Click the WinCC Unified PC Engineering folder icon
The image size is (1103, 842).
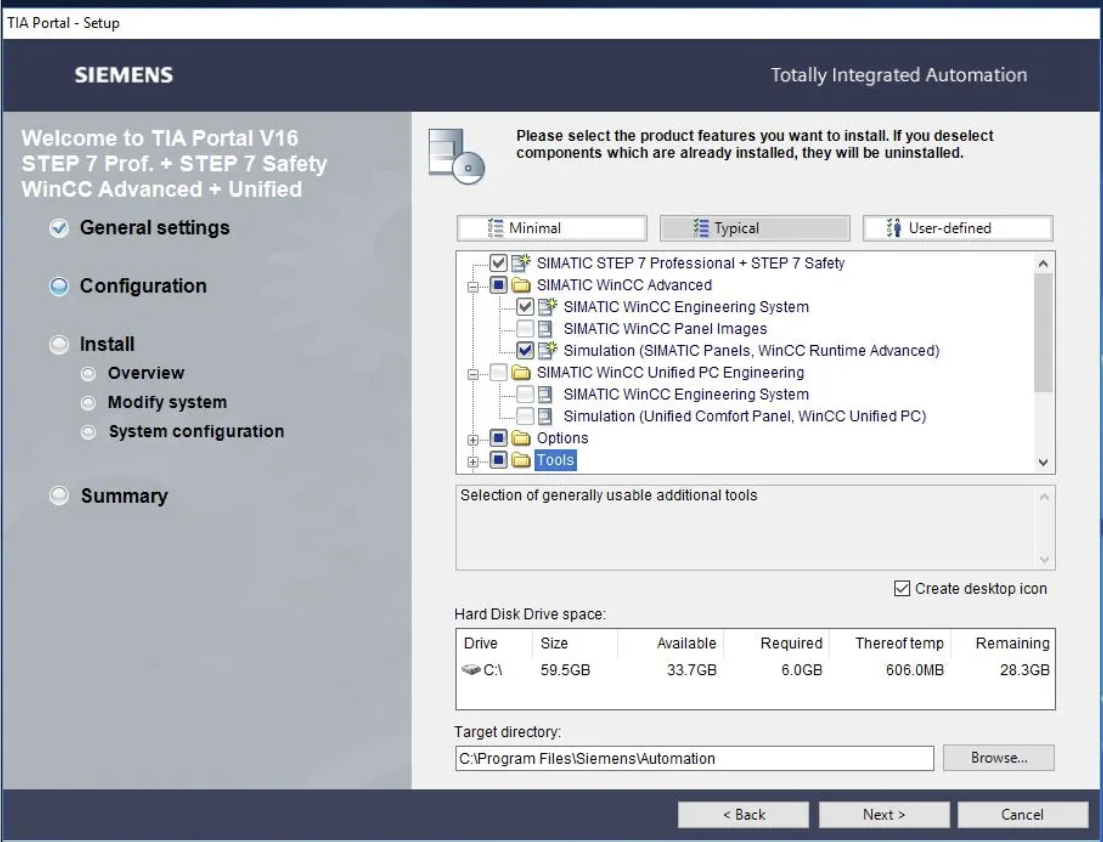click(521, 373)
